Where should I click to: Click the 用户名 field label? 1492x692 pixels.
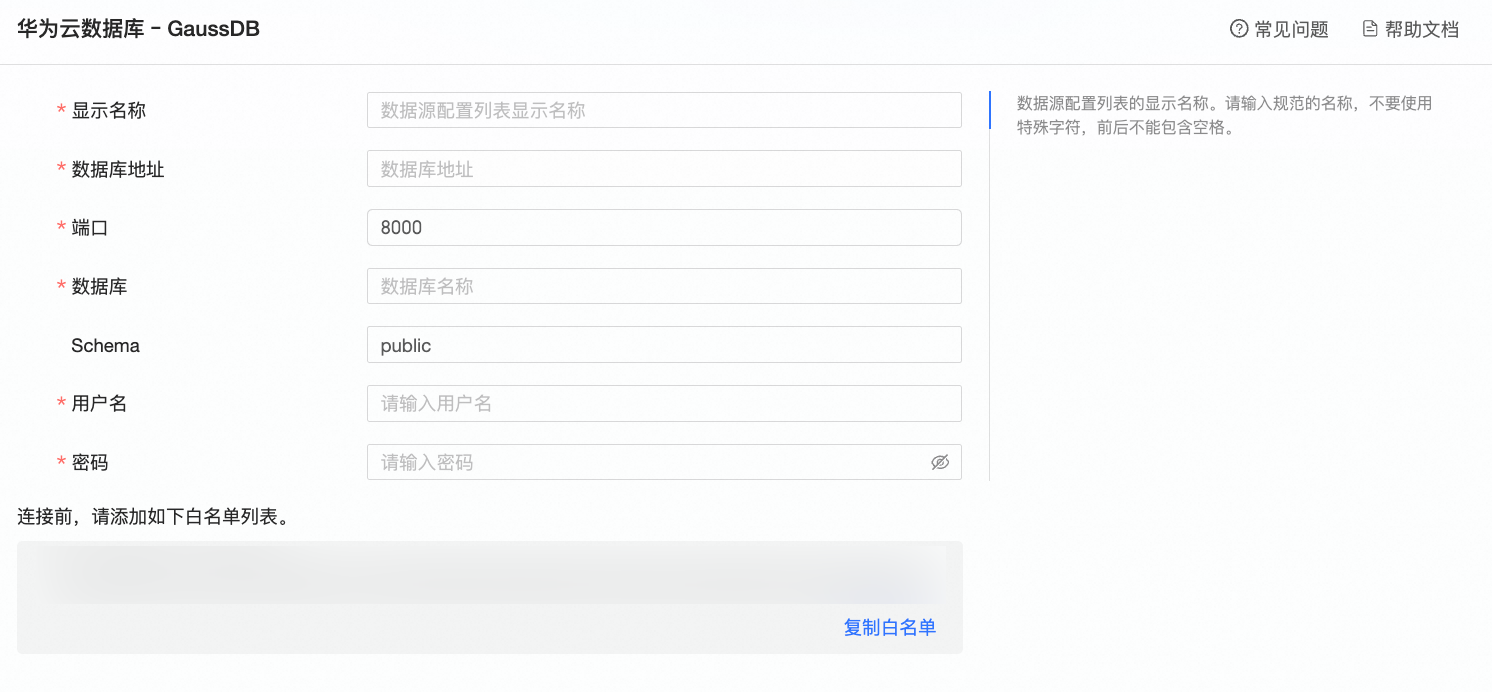pyautogui.click(x=99, y=403)
